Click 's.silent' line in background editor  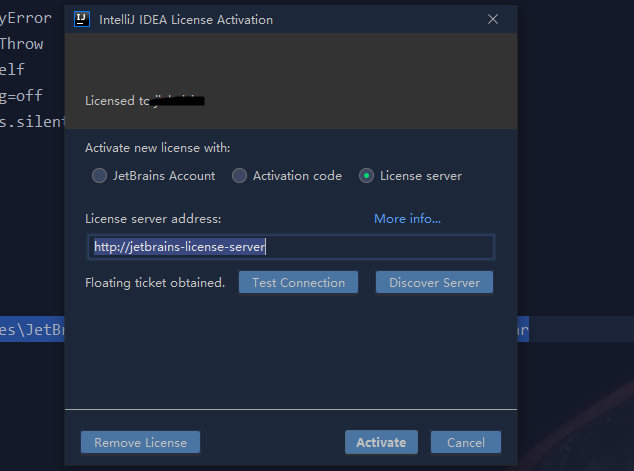click(32, 121)
